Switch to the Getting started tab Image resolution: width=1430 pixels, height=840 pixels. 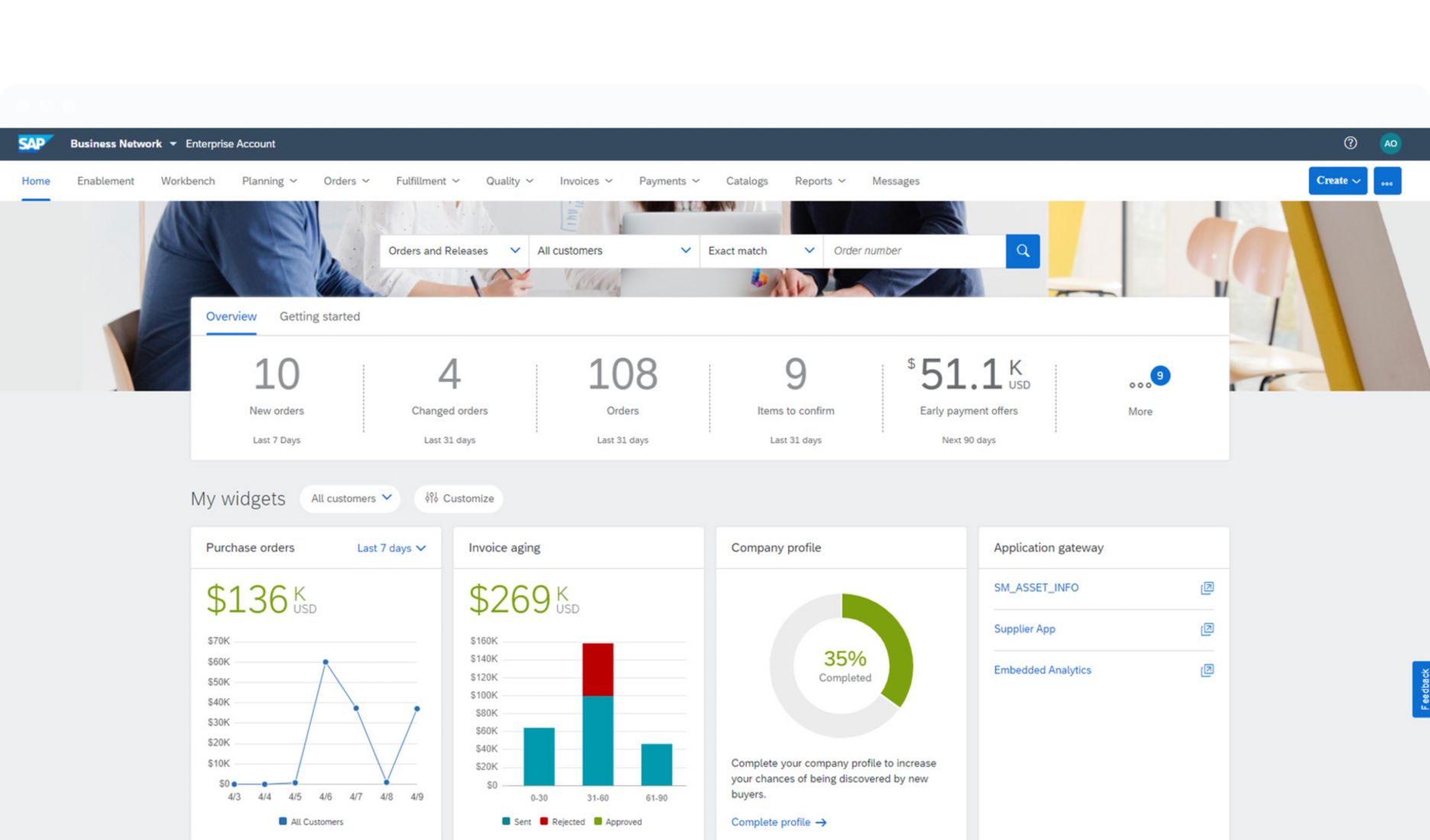point(319,316)
